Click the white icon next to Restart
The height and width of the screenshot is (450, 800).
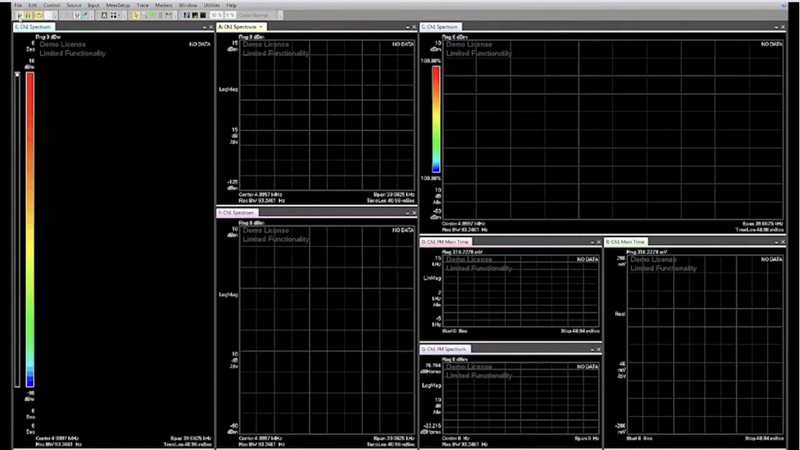click(48, 15)
